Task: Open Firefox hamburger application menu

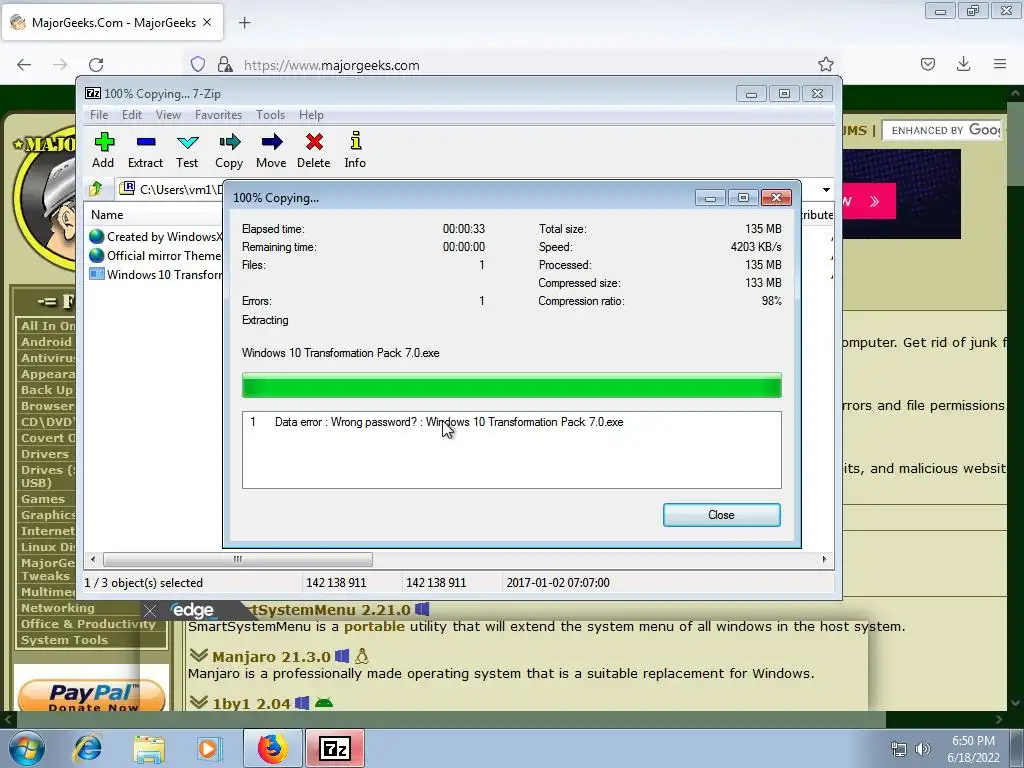Action: [1000, 64]
